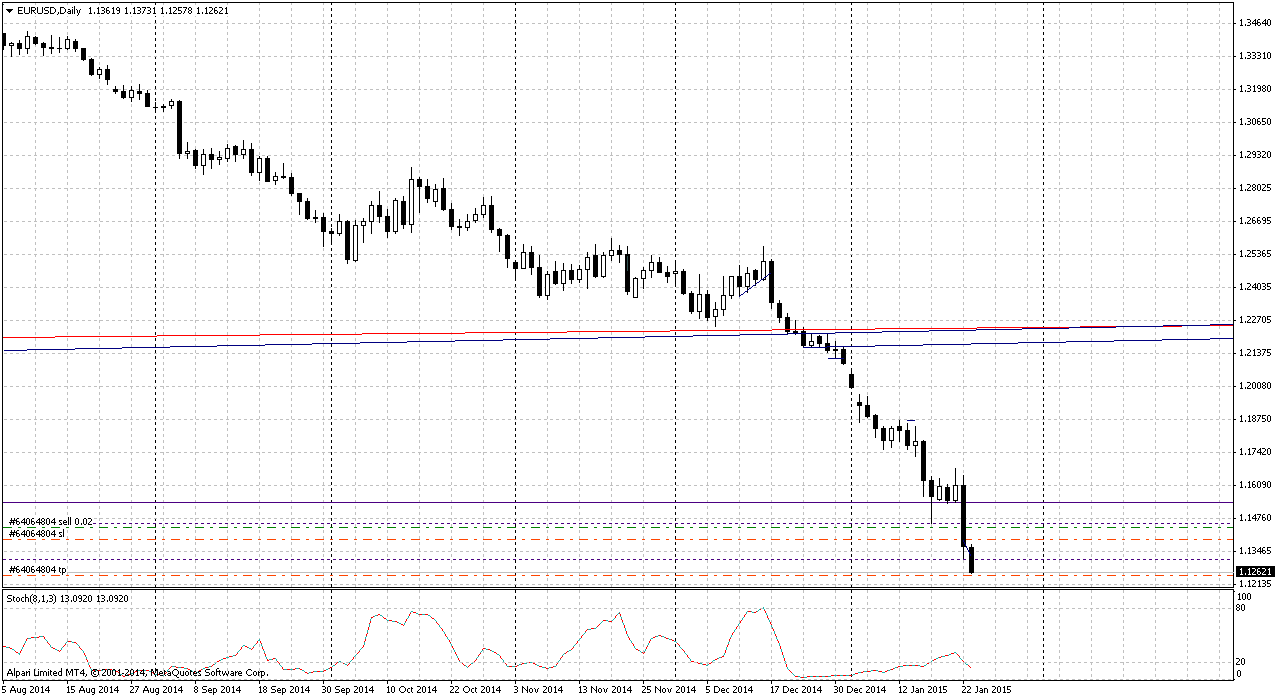The width and height of the screenshot is (1276, 698).
Task: Click the current price tag 1.12621
Action: click(1254, 572)
